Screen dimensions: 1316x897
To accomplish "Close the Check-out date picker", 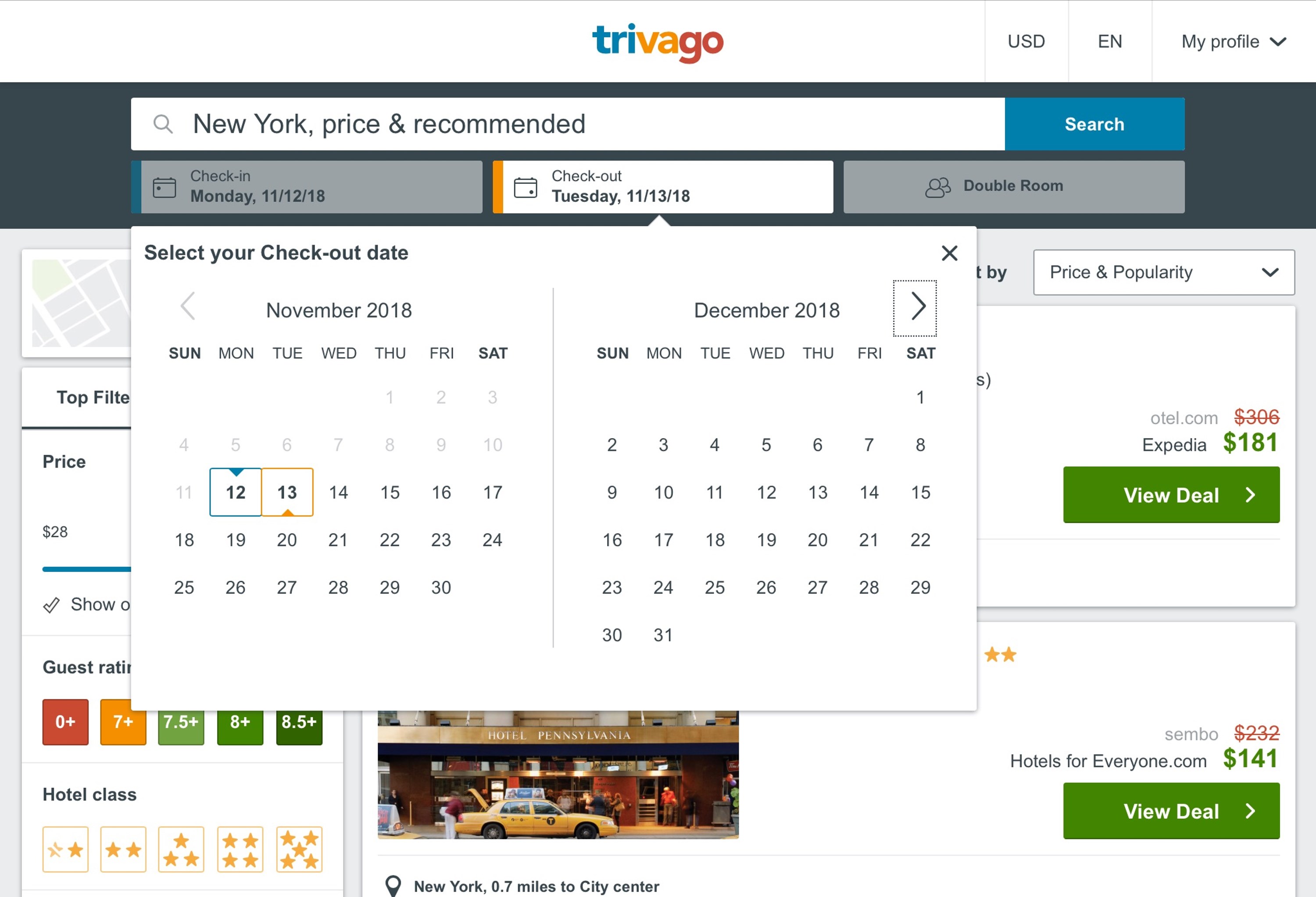I will pos(949,253).
